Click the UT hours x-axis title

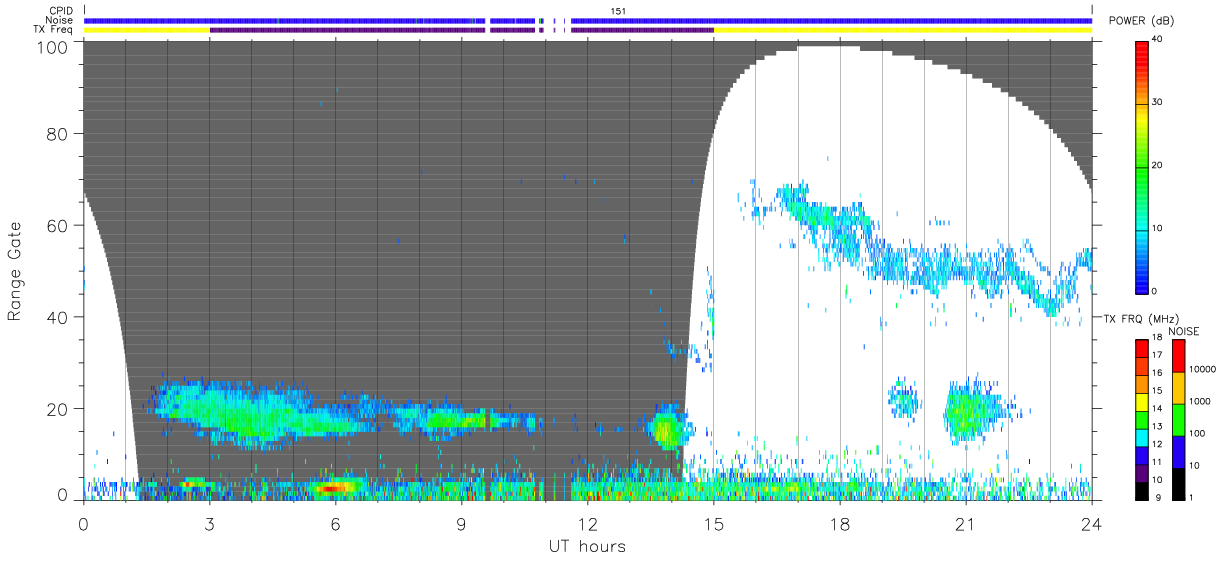(587, 546)
